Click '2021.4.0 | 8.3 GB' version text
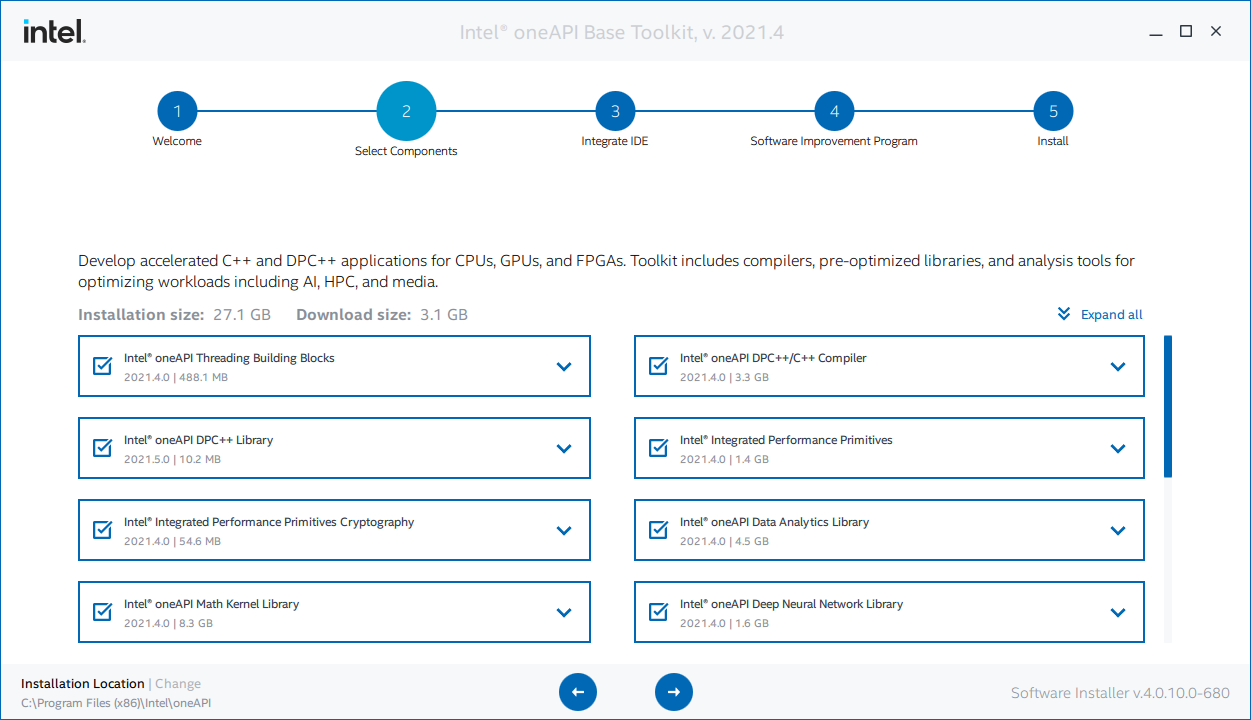The height and width of the screenshot is (720, 1251). [x=168, y=623]
